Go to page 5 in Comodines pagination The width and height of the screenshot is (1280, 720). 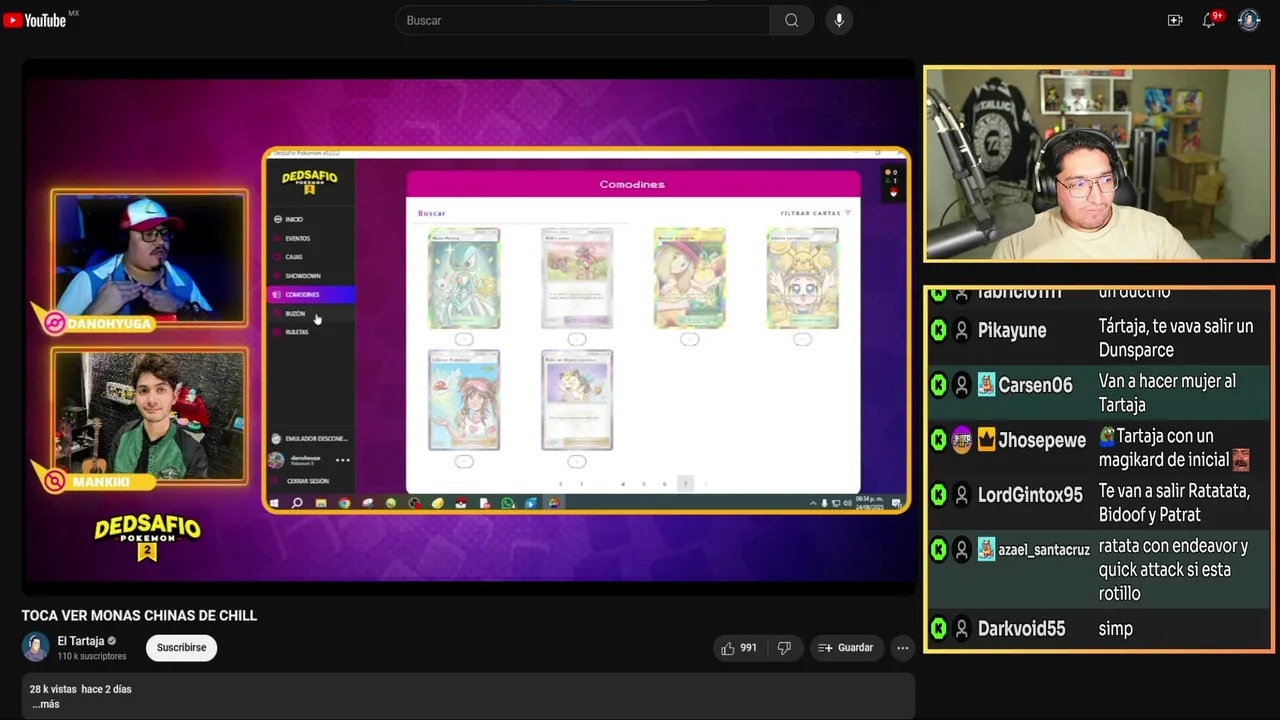(644, 484)
